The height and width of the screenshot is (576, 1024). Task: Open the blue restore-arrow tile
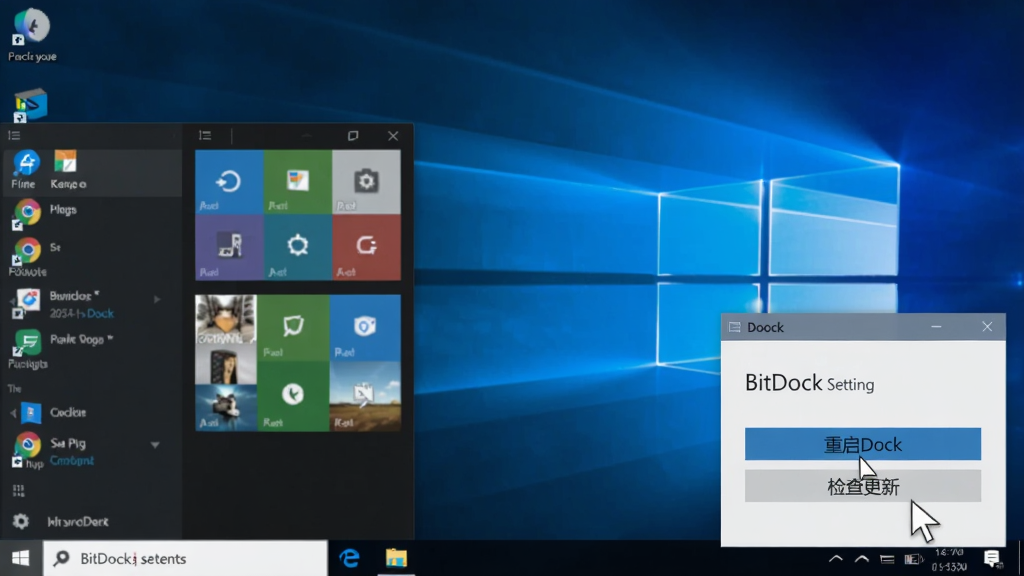tap(229, 182)
